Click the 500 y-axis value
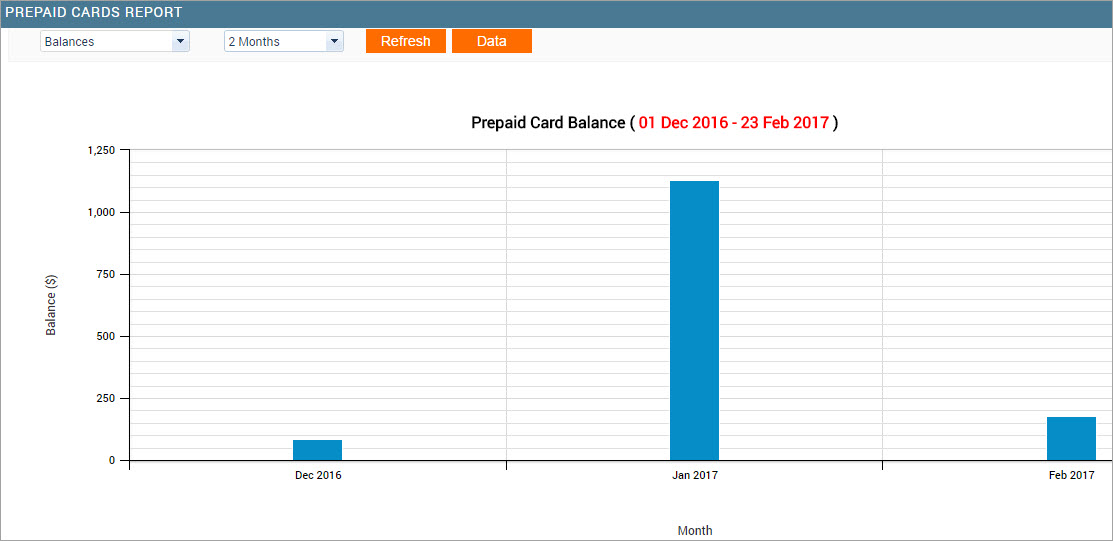 [106, 337]
